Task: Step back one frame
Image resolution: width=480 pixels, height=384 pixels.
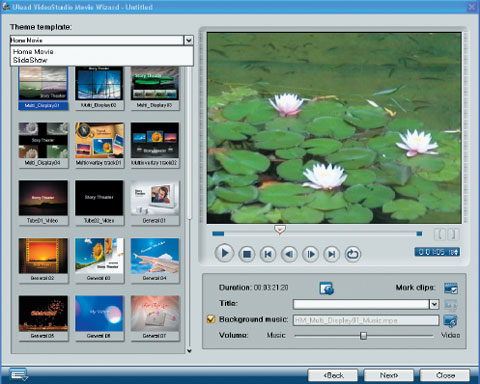Action: point(289,254)
